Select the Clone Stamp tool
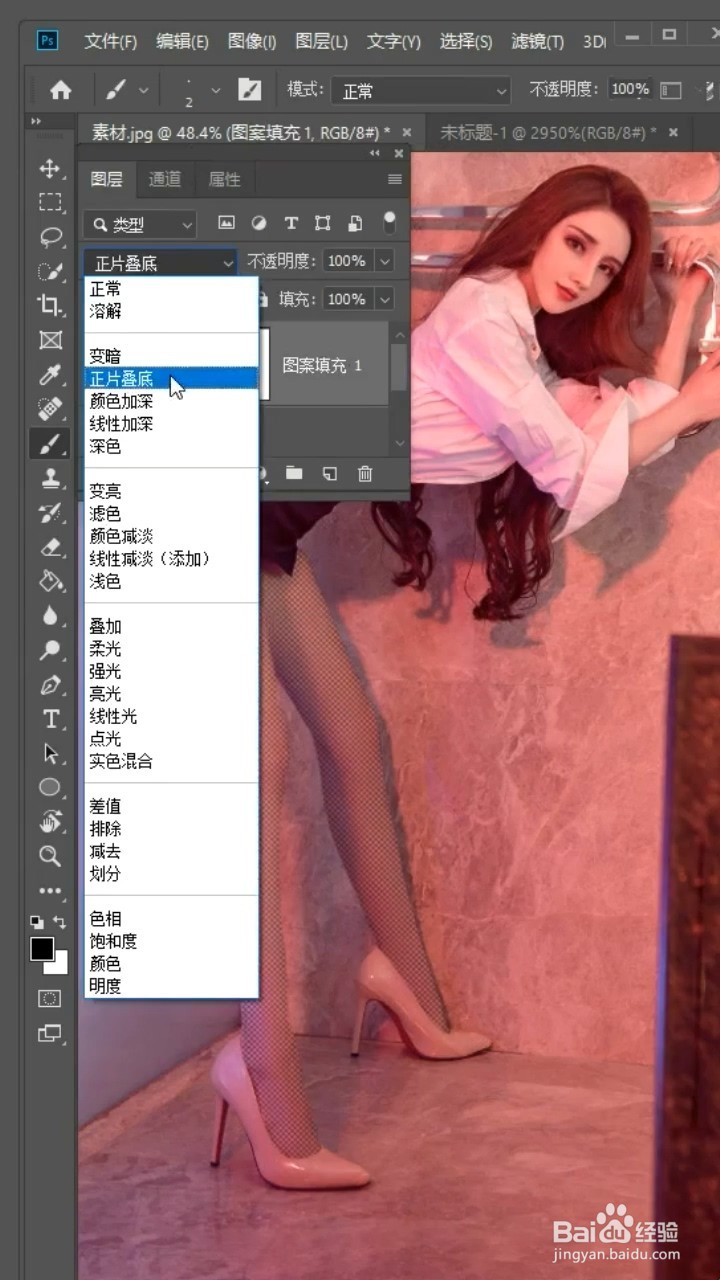Image resolution: width=720 pixels, height=1280 pixels. click(x=50, y=478)
